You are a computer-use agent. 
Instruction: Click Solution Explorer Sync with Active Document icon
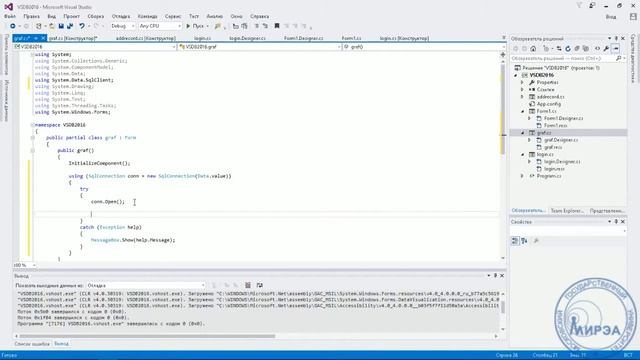(559, 49)
